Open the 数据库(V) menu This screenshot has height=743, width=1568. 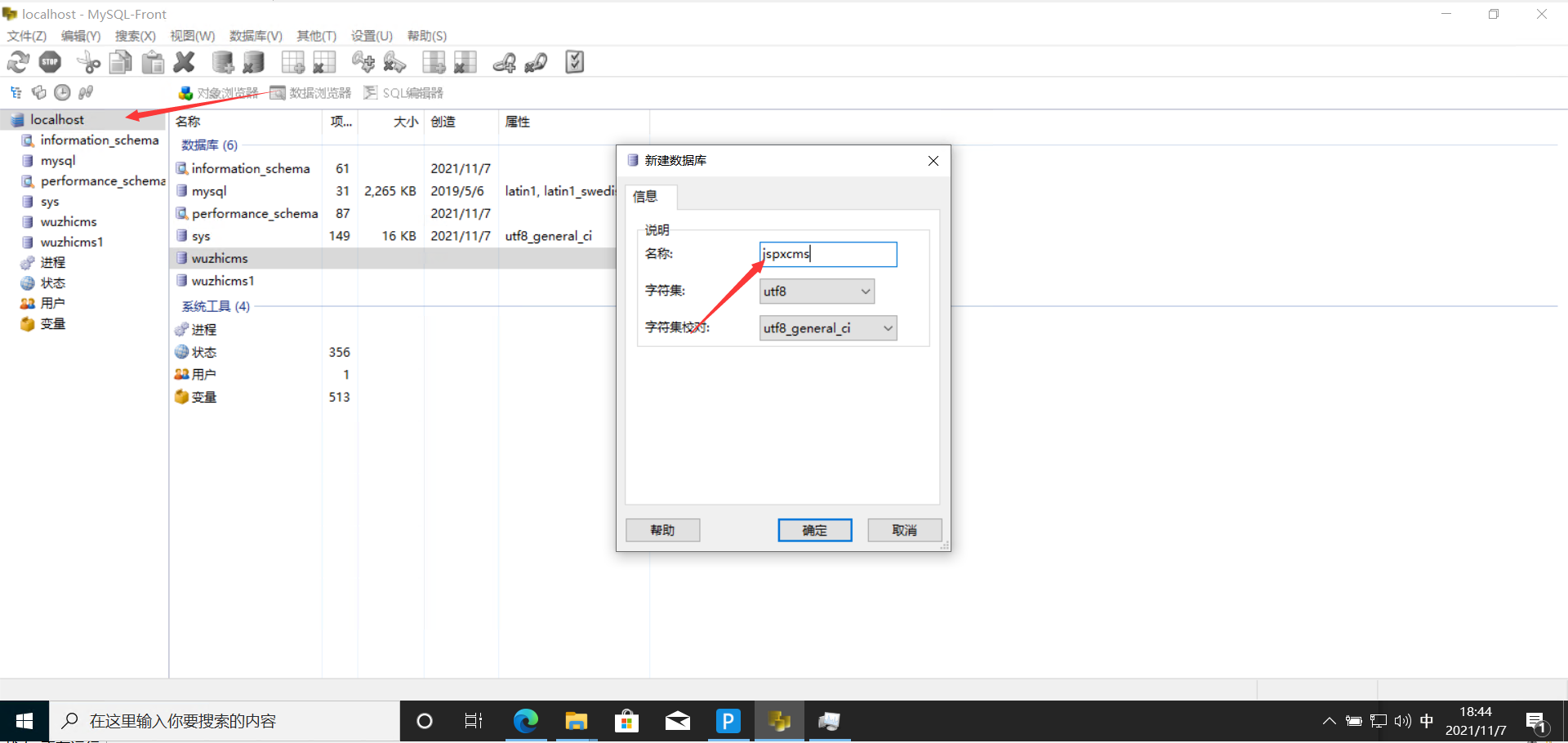(x=256, y=36)
